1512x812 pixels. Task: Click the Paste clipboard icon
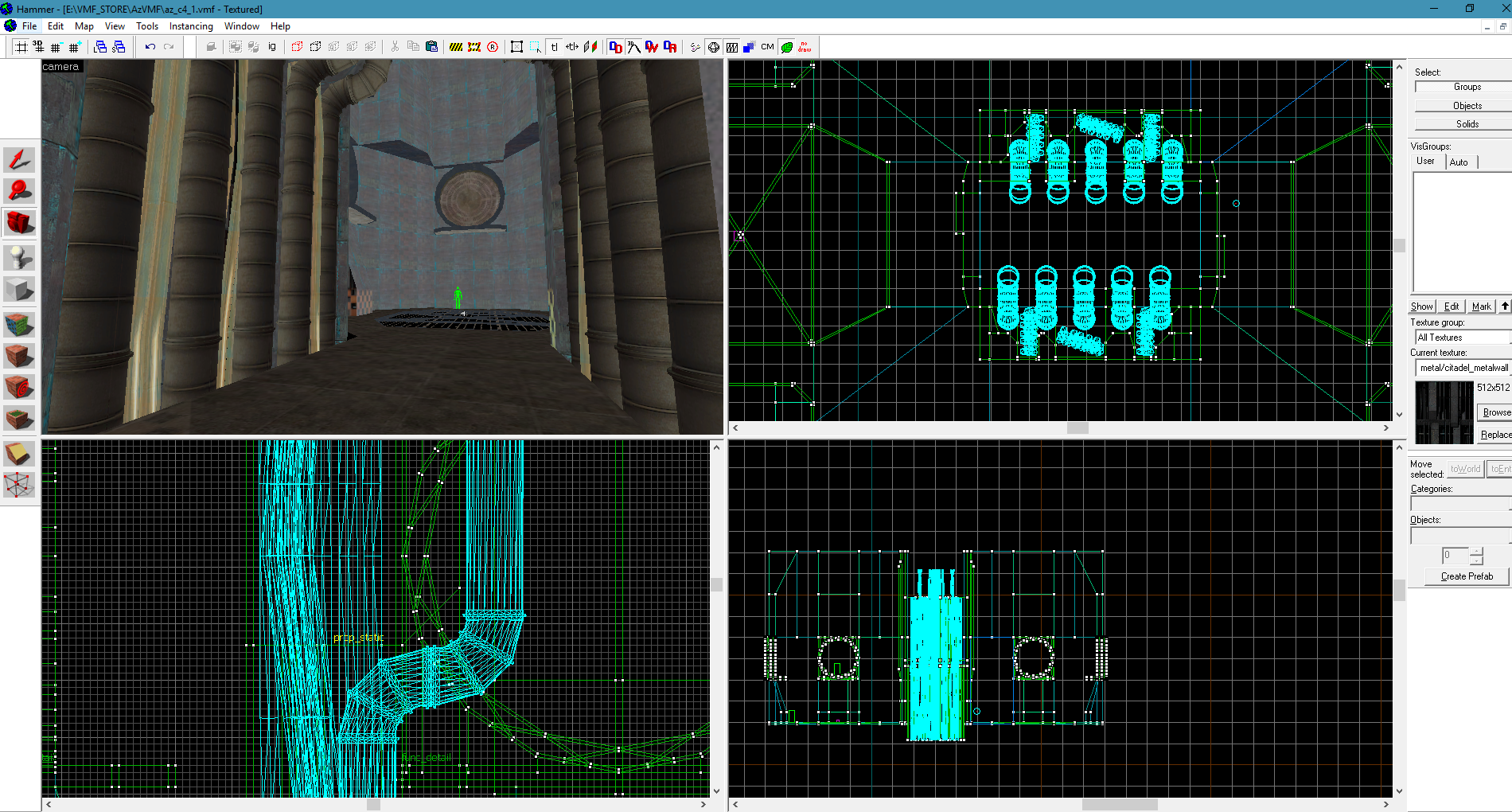pos(431,47)
